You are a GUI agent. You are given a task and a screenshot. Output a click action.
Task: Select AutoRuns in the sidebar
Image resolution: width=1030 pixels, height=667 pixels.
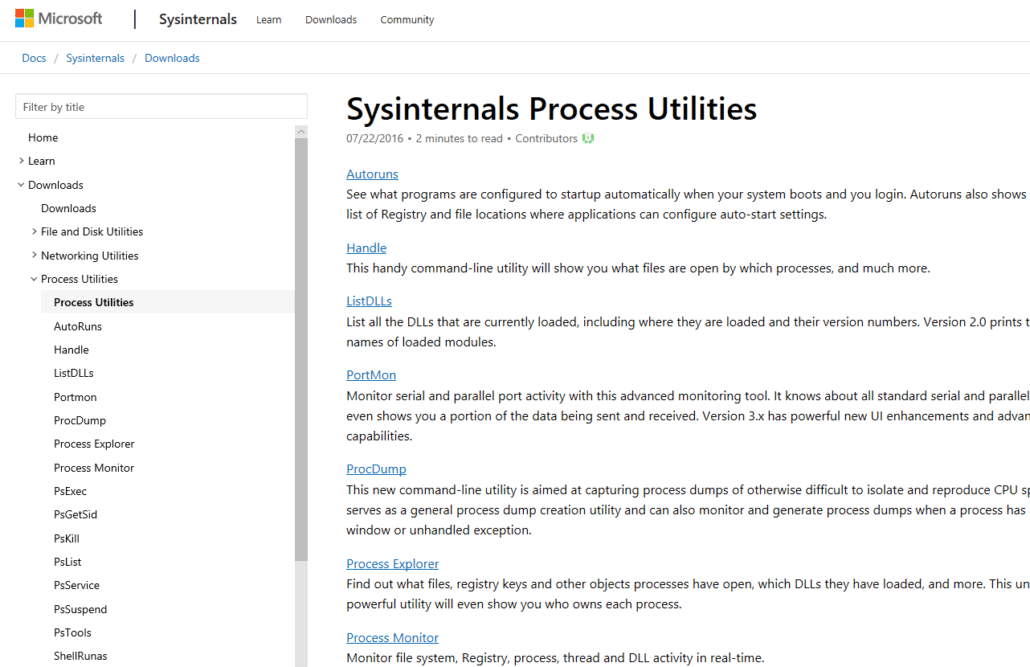pos(78,326)
